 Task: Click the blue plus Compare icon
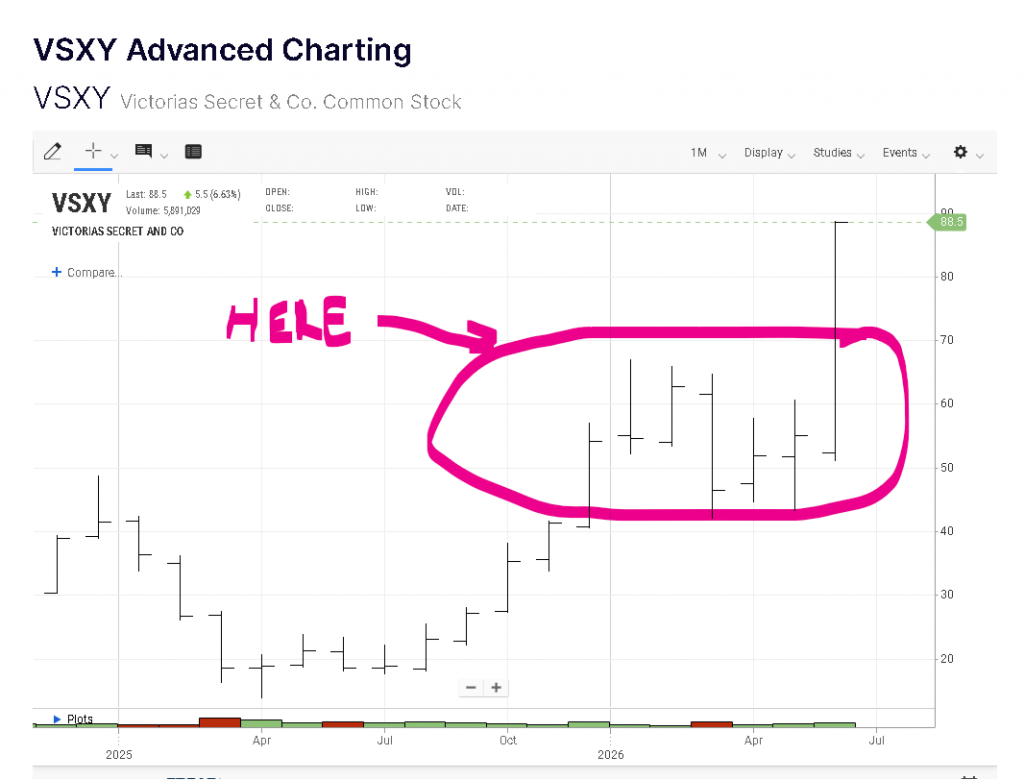pos(57,272)
